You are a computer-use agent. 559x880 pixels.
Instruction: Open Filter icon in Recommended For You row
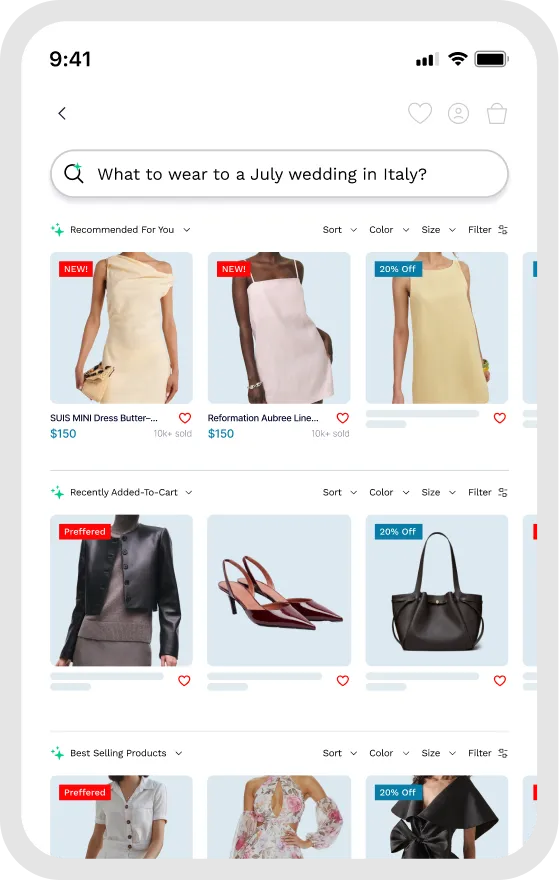point(503,230)
